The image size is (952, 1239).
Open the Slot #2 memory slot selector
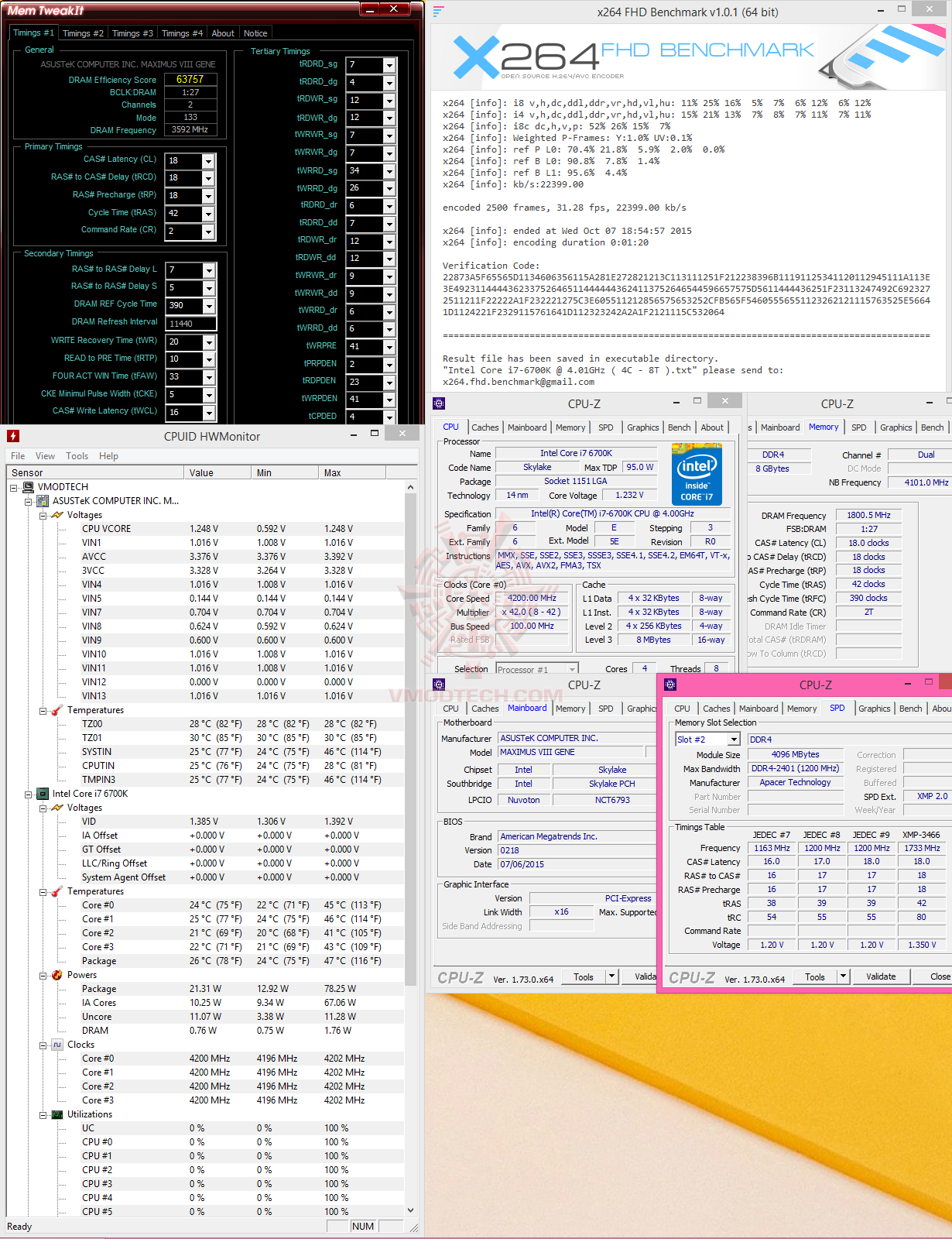(734, 740)
